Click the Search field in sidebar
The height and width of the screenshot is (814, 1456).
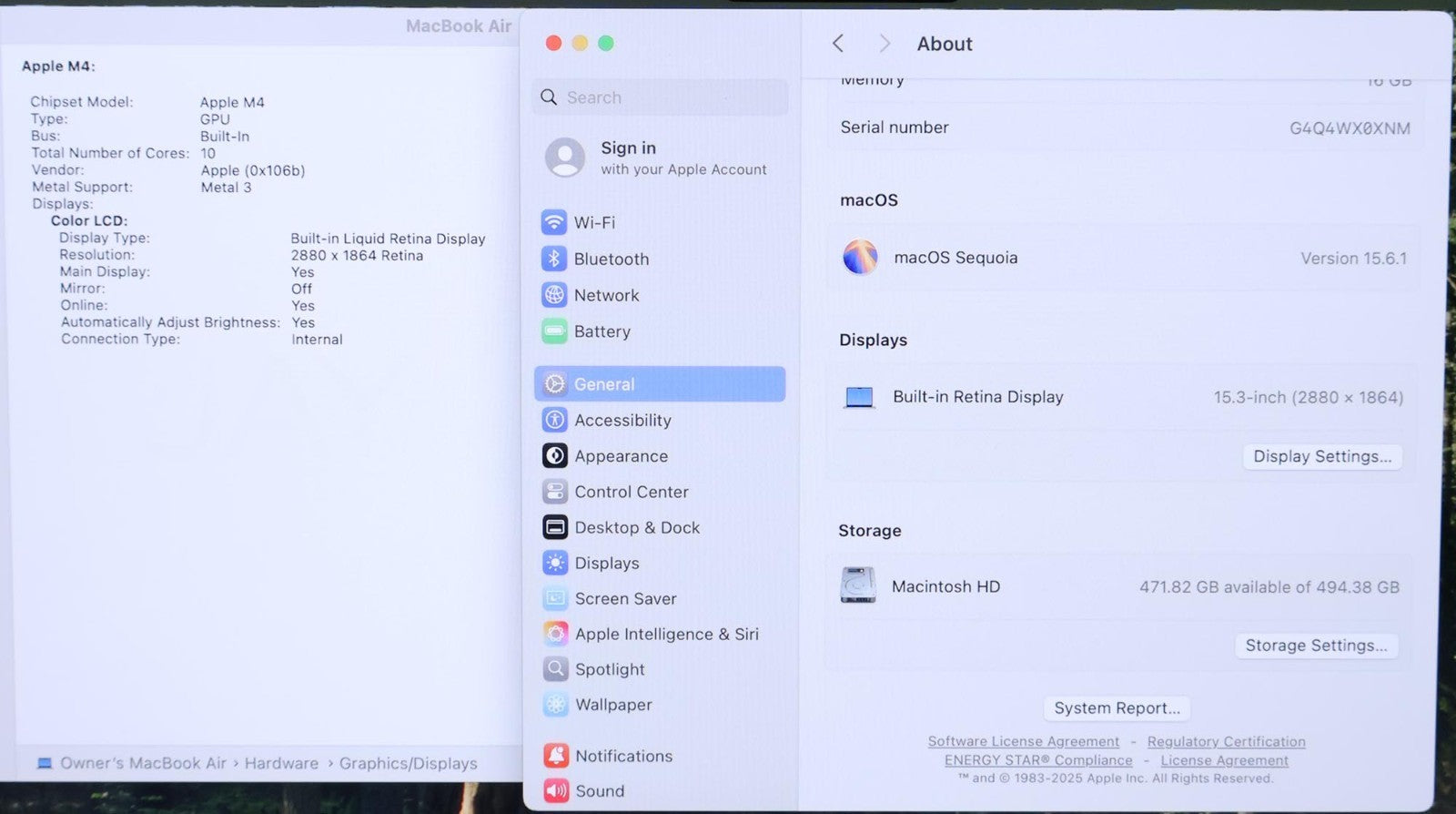(x=660, y=97)
